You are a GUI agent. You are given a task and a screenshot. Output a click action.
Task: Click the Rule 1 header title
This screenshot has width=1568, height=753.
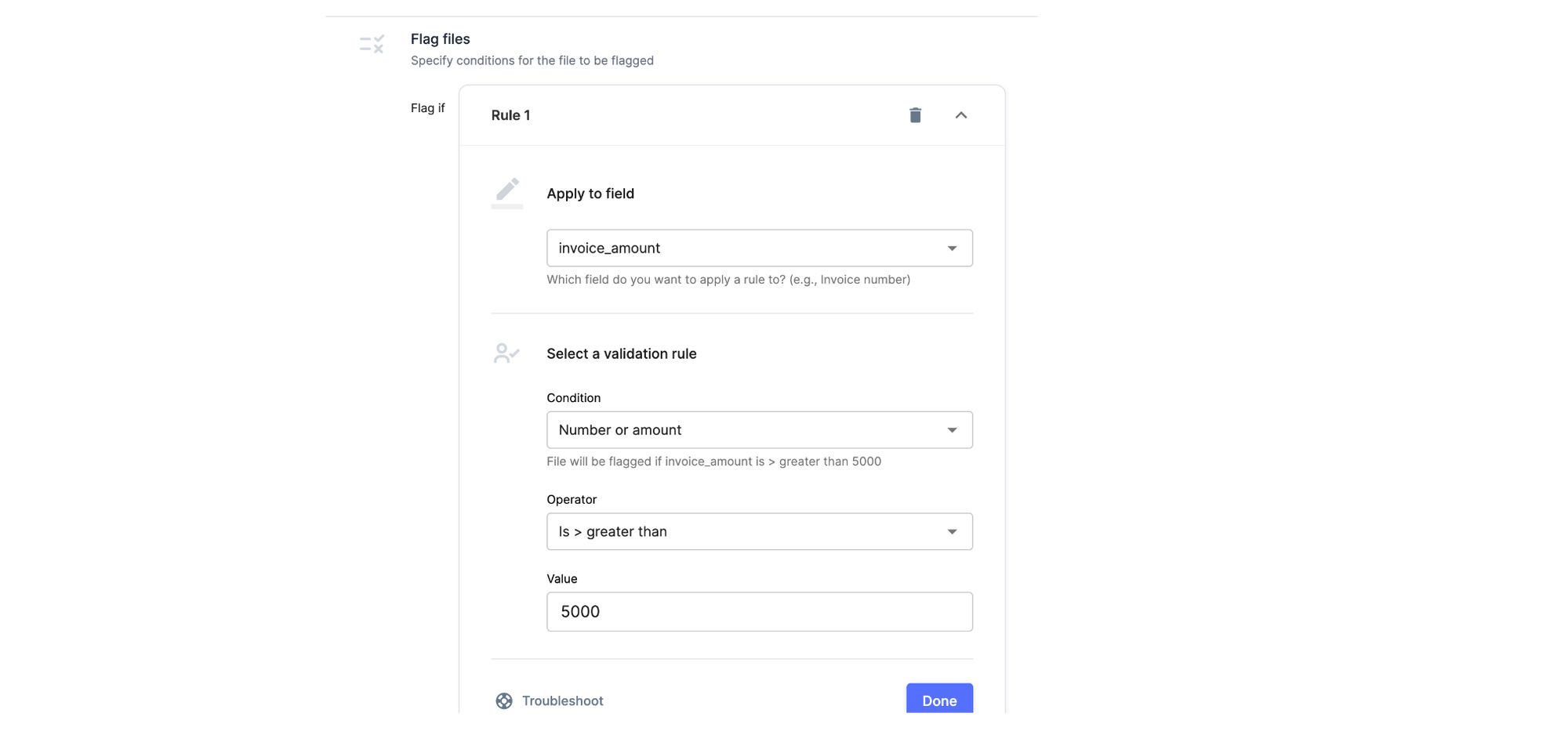click(510, 115)
